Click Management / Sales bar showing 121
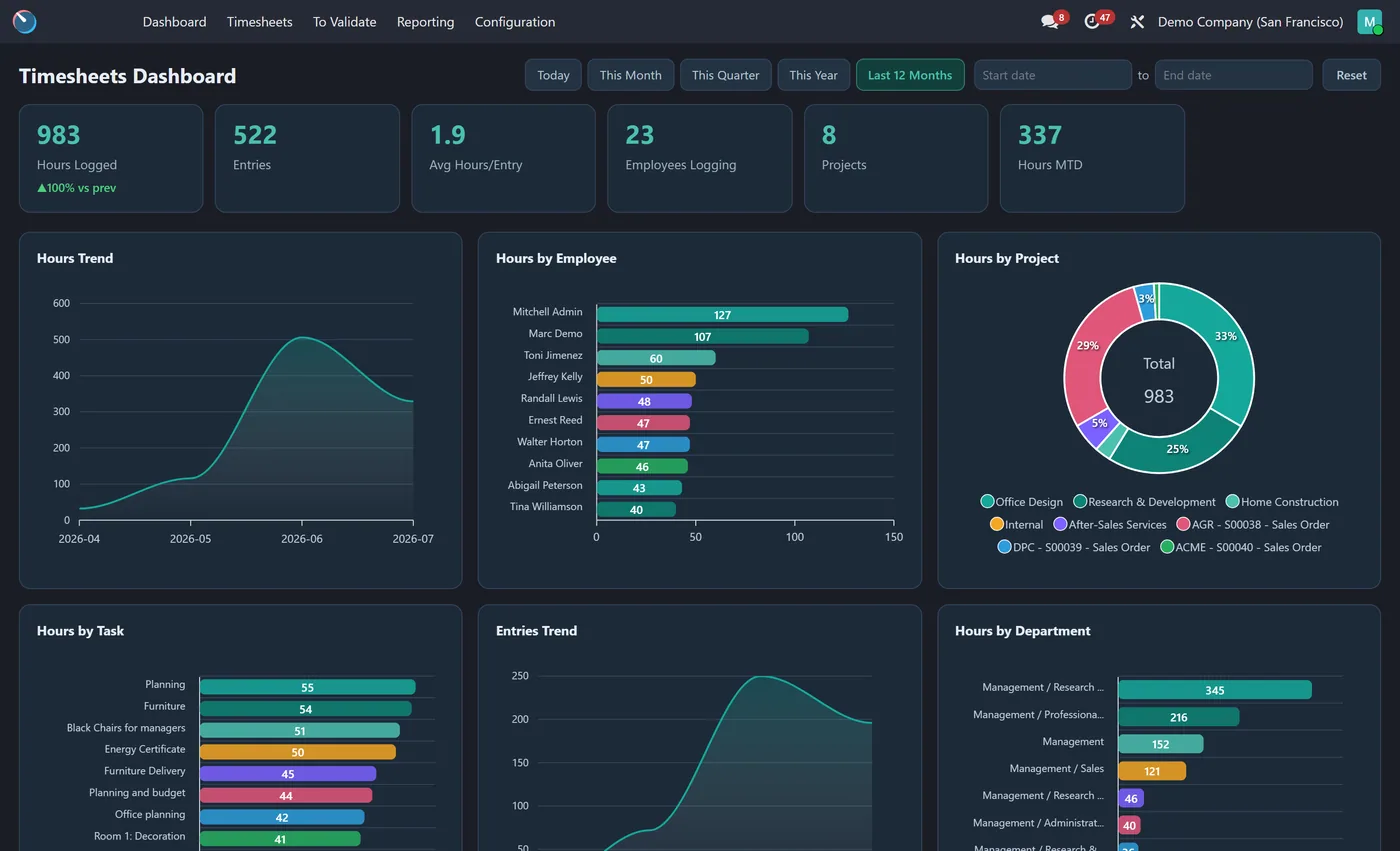The image size is (1400, 851). (1152, 771)
